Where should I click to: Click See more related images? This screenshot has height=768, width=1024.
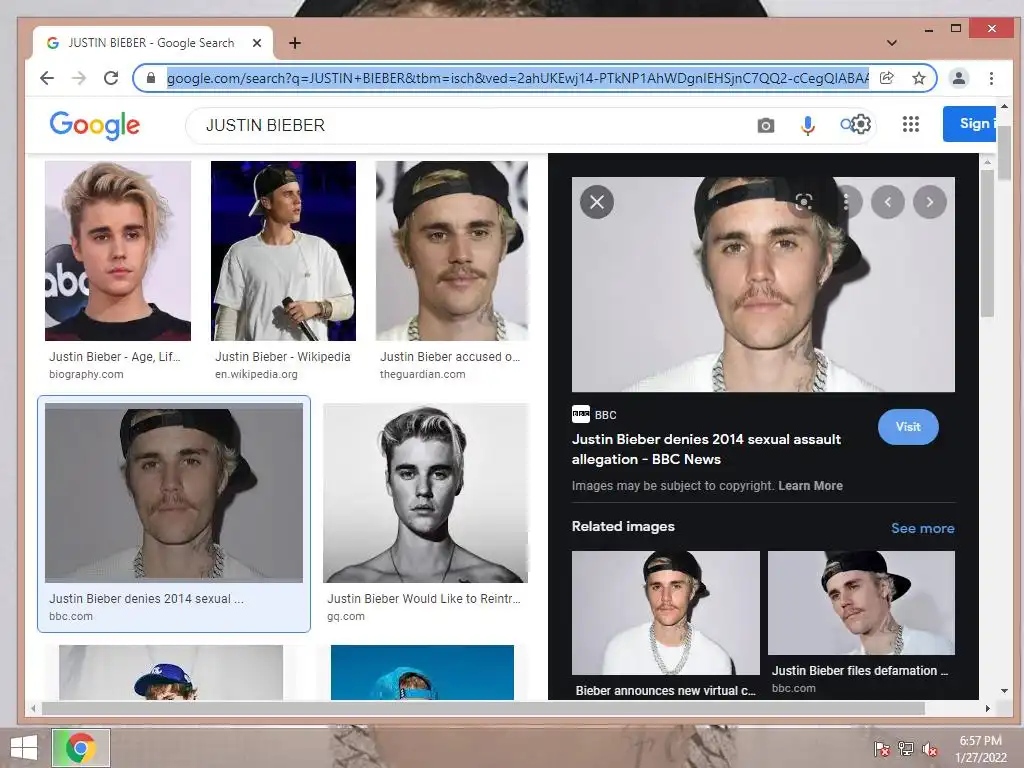(x=922, y=528)
